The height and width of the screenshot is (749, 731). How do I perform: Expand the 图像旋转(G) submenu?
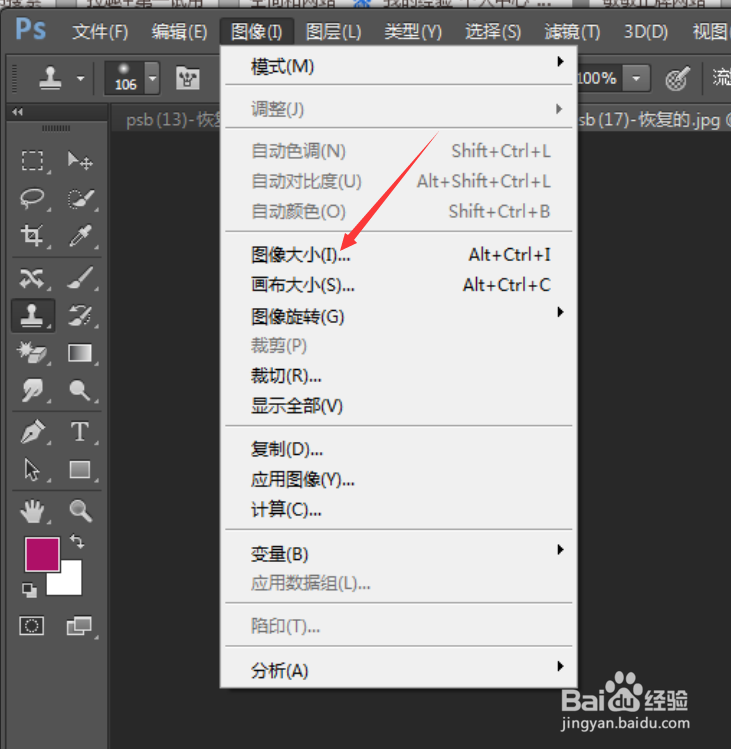[x=398, y=316]
